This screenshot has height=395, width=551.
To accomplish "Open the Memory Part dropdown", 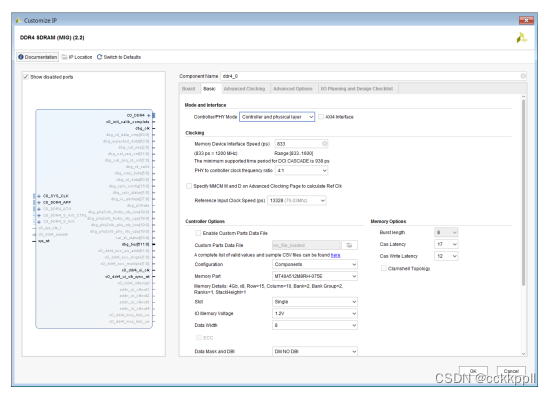I will point(315,276).
